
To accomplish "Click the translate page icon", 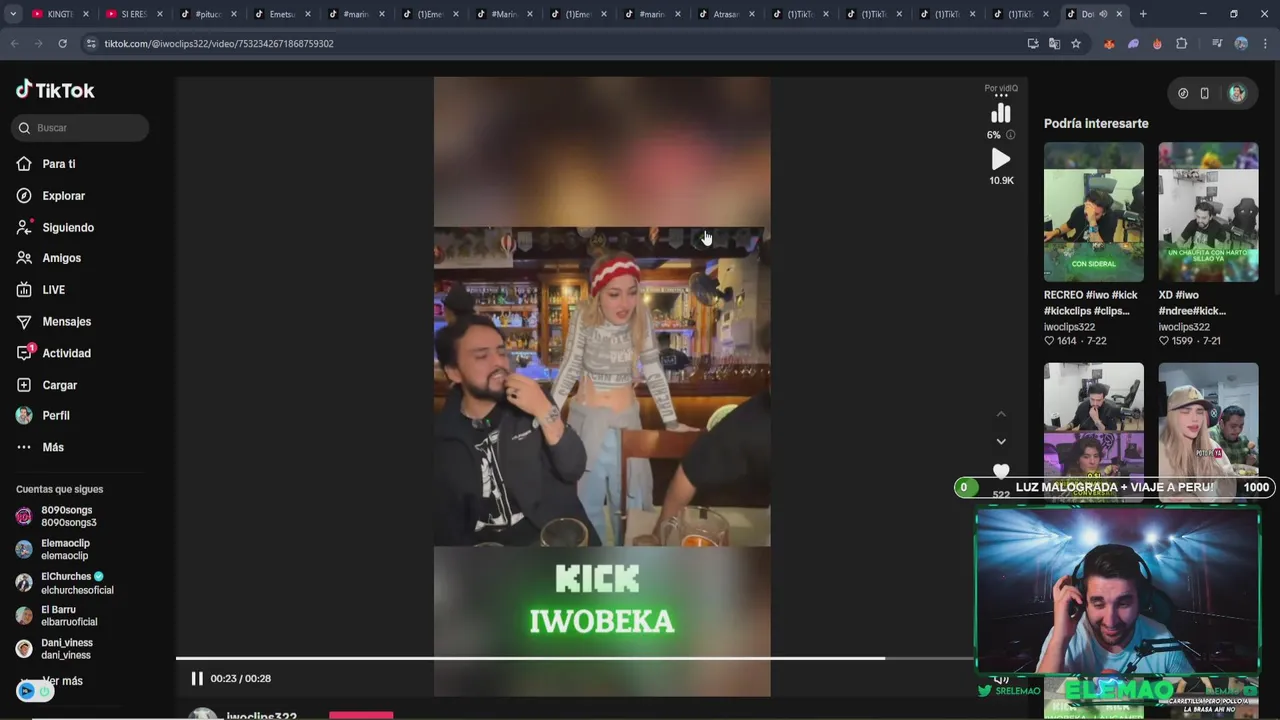I will pos(1054,44).
